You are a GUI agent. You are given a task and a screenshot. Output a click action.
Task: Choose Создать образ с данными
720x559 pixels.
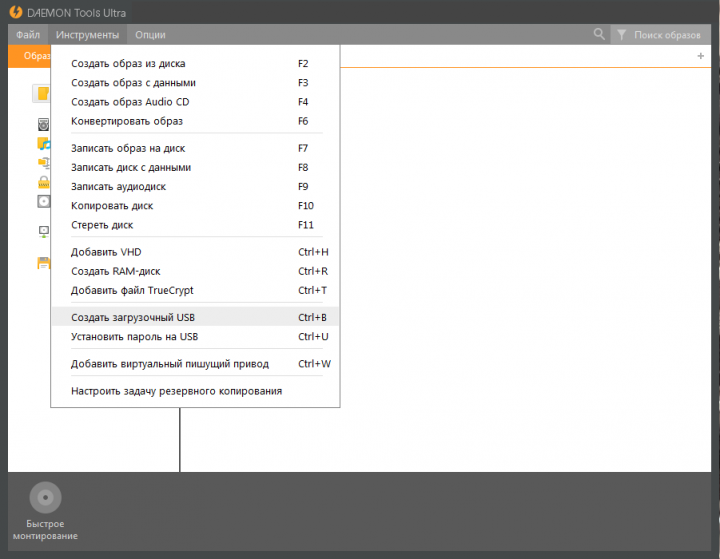[x=195, y=83]
